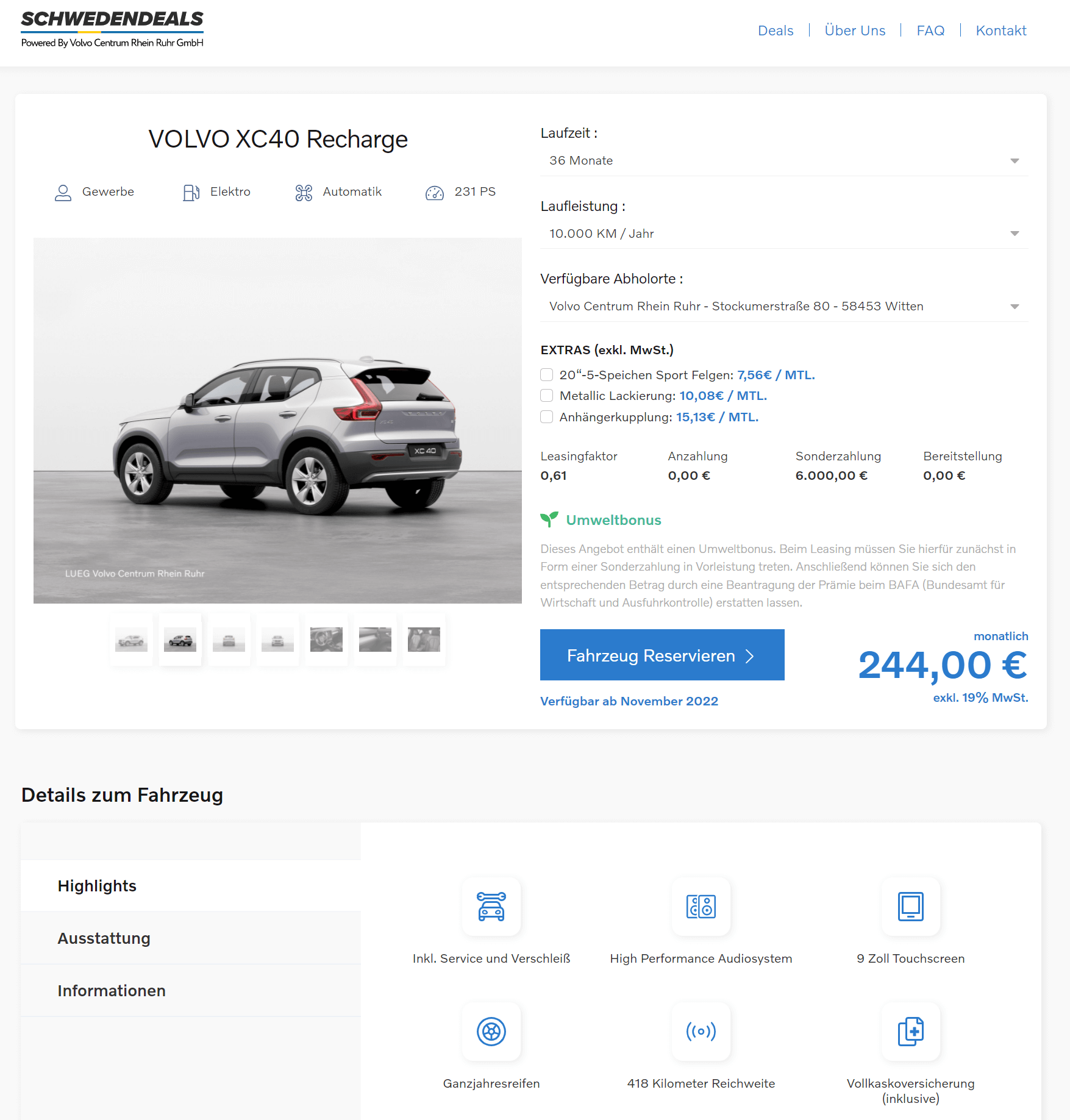Click the 418 Kilometer Reichweite signal icon
The height and width of the screenshot is (1120, 1070).
pos(701,1032)
